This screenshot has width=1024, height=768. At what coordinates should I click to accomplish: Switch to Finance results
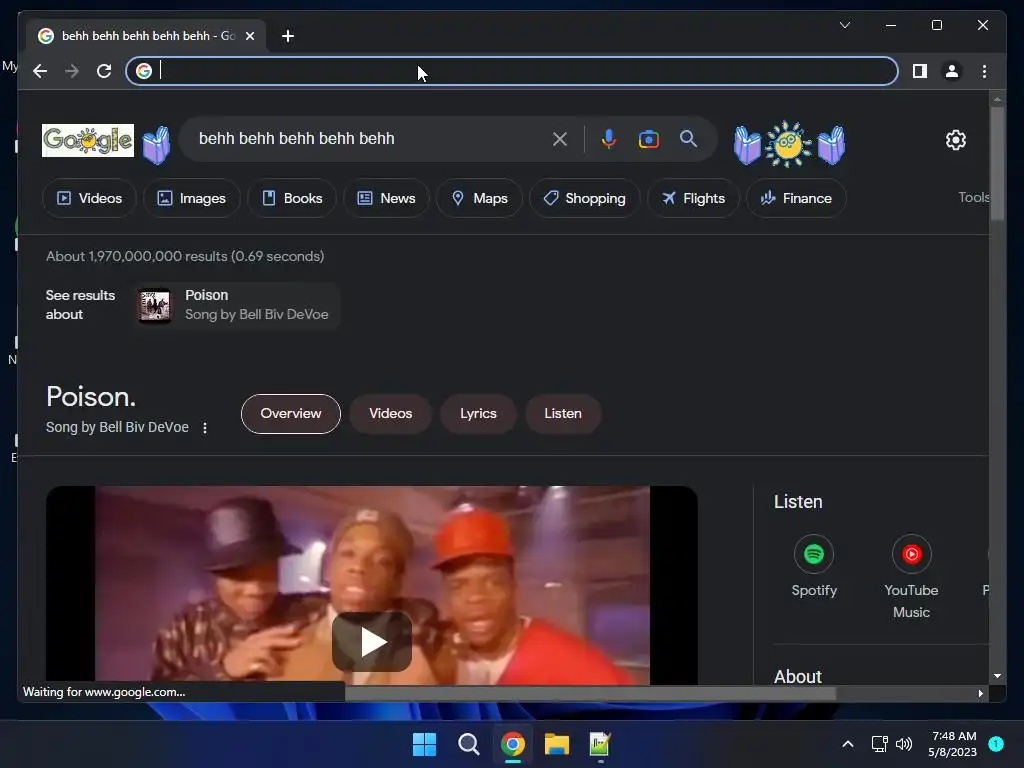click(x=796, y=198)
